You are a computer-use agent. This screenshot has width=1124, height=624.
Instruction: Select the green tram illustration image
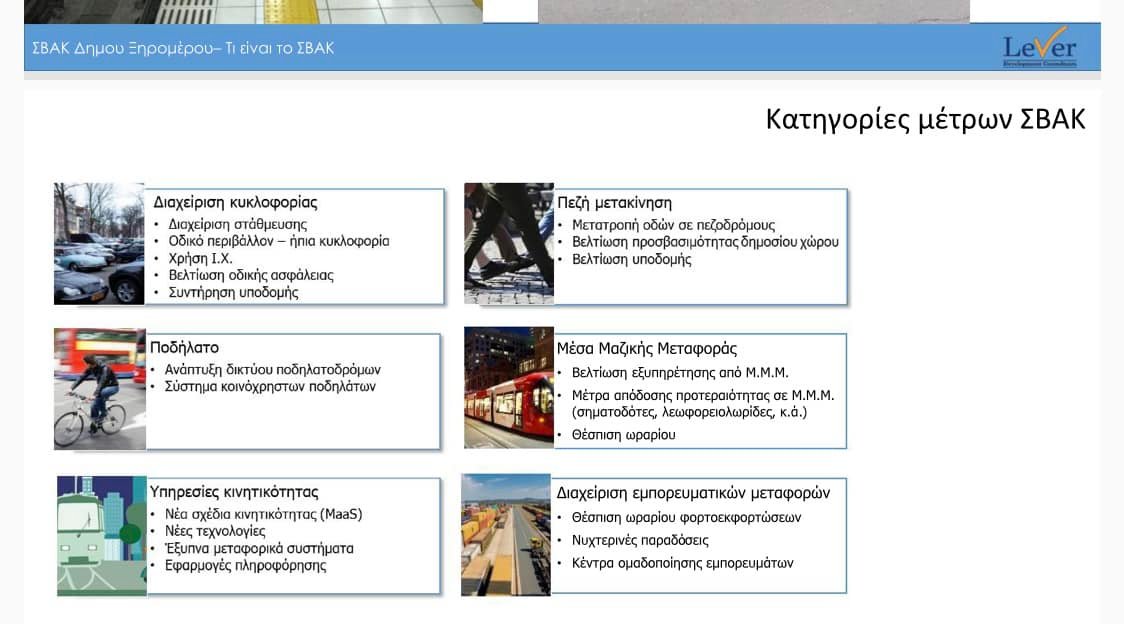[x=102, y=536]
